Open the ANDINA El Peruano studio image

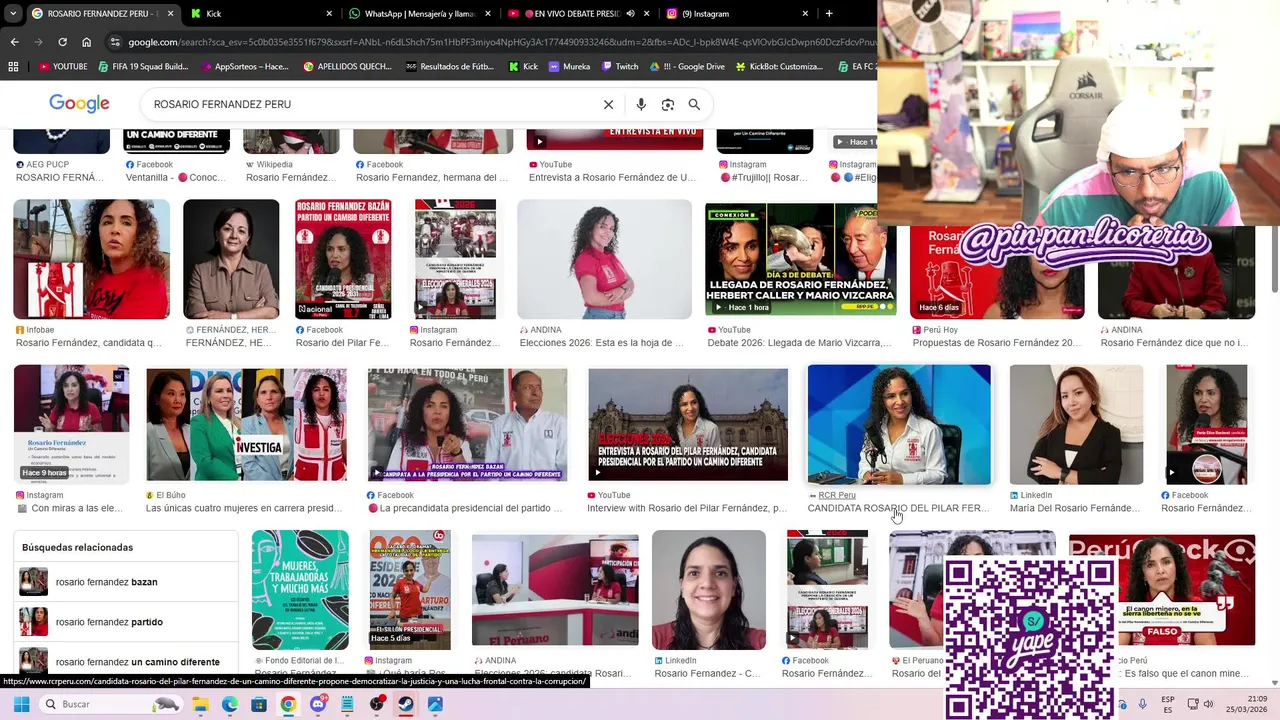555,590
